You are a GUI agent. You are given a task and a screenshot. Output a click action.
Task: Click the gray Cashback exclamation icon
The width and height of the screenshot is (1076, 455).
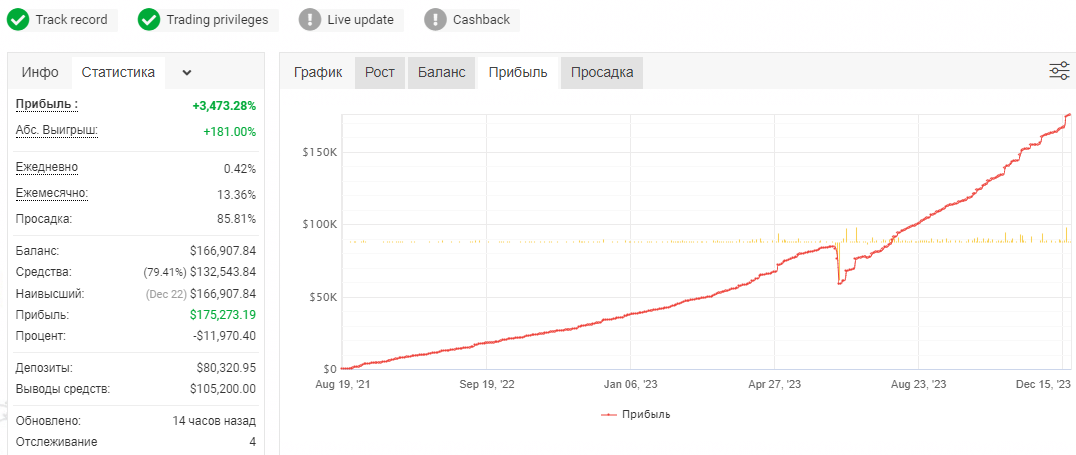pos(436,20)
